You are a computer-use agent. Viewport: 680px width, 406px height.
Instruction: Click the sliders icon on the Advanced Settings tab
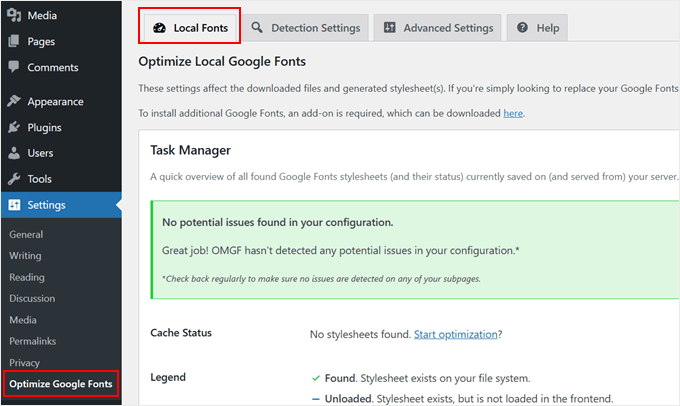389,27
